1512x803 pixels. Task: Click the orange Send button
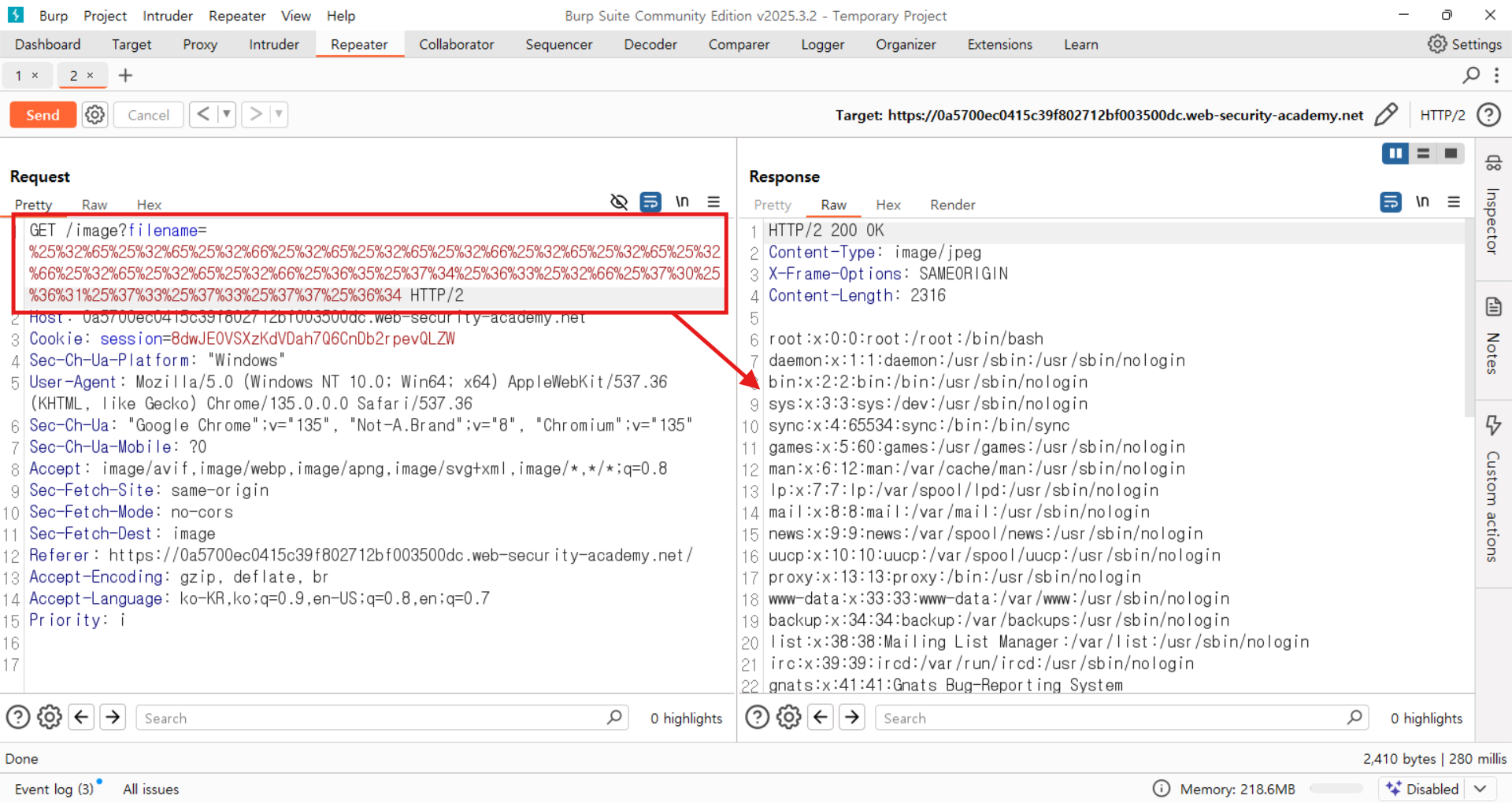click(43, 115)
